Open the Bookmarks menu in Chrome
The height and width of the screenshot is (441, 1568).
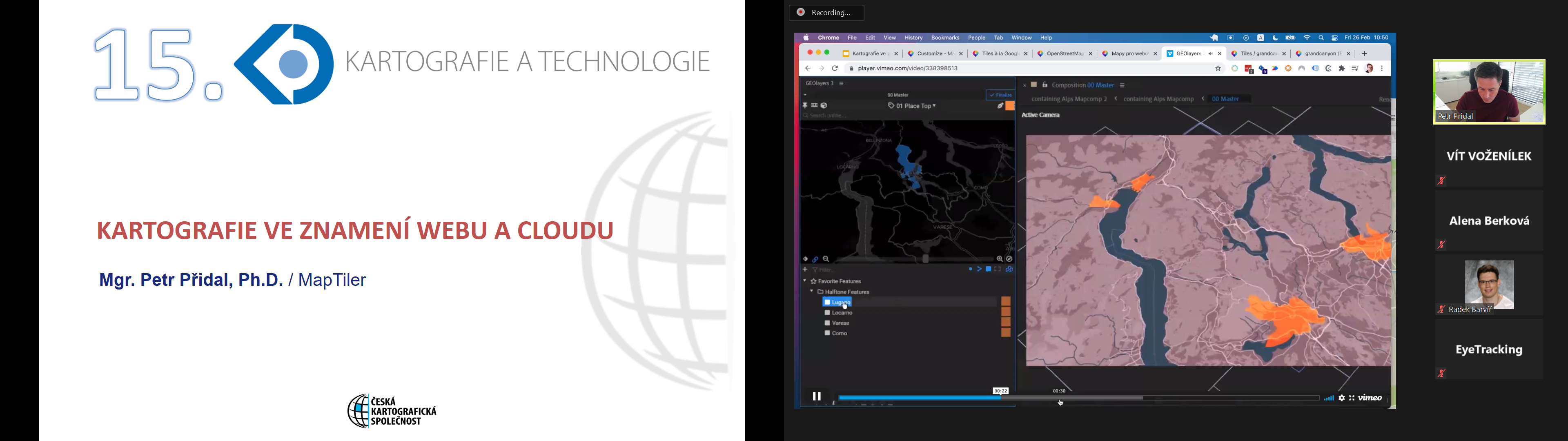coord(945,38)
